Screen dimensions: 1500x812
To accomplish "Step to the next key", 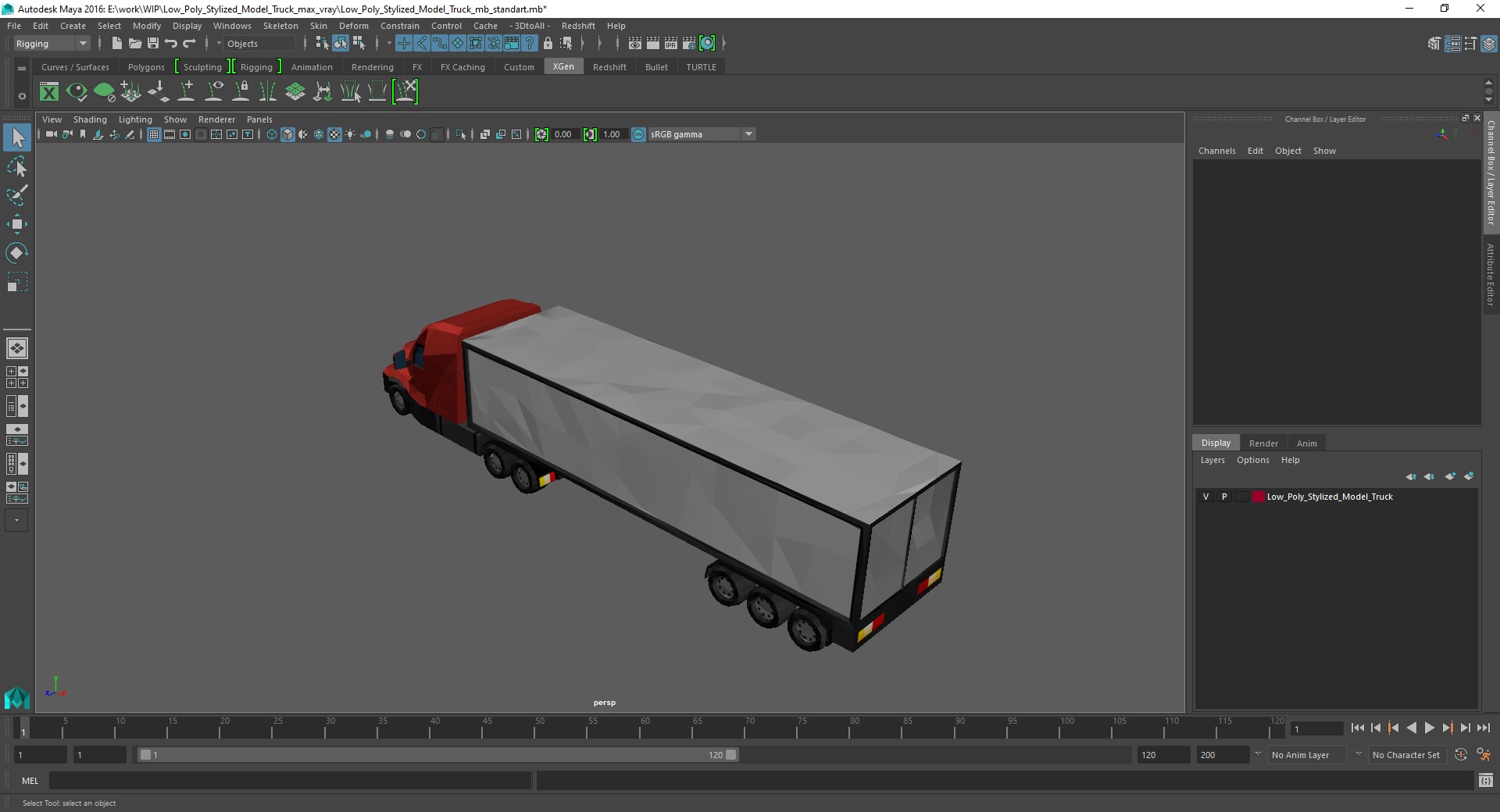I will pyautogui.click(x=1447, y=728).
